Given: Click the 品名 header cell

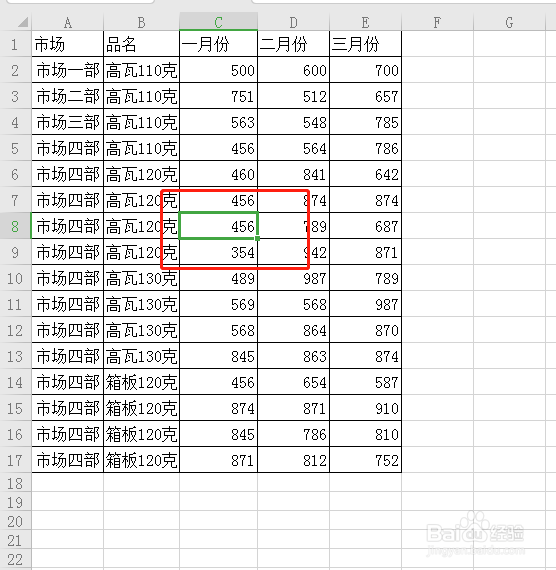Looking at the screenshot, I should [x=141, y=44].
